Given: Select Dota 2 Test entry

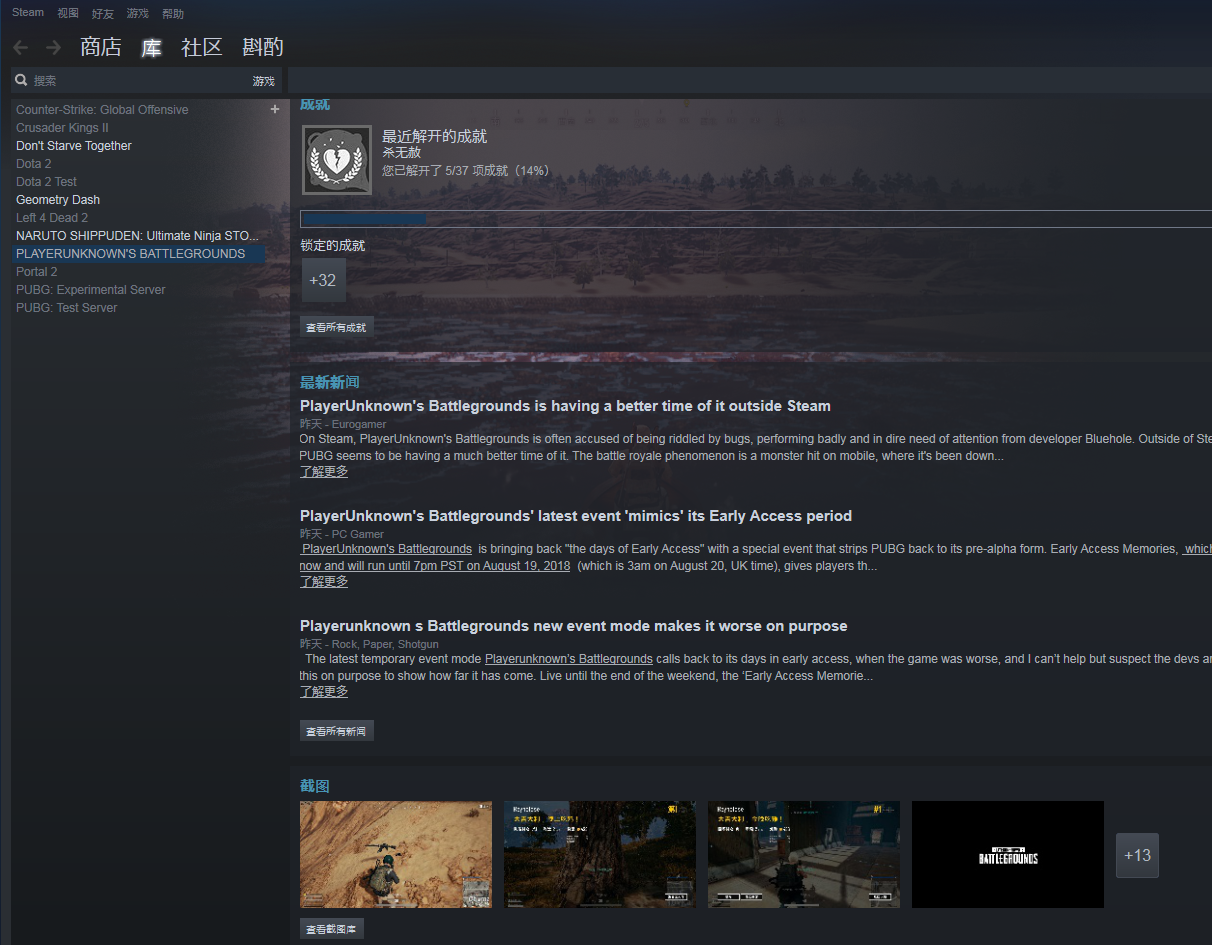Looking at the screenshot, I should pos(46,182).
